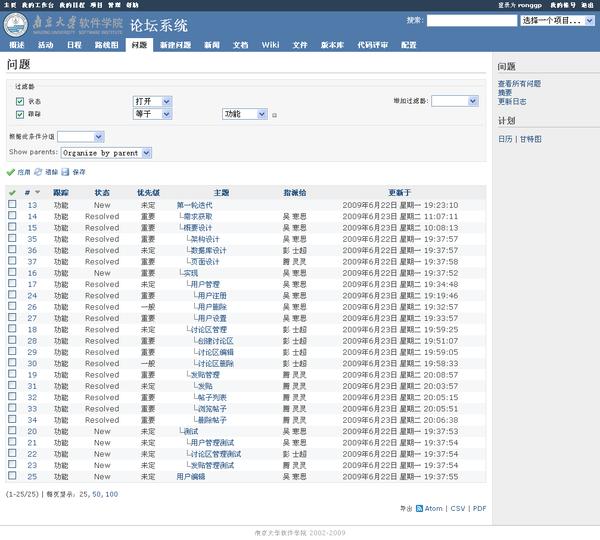
Task: Toggle the 跟踪 filter checkbox
Action: click(20, 114)
